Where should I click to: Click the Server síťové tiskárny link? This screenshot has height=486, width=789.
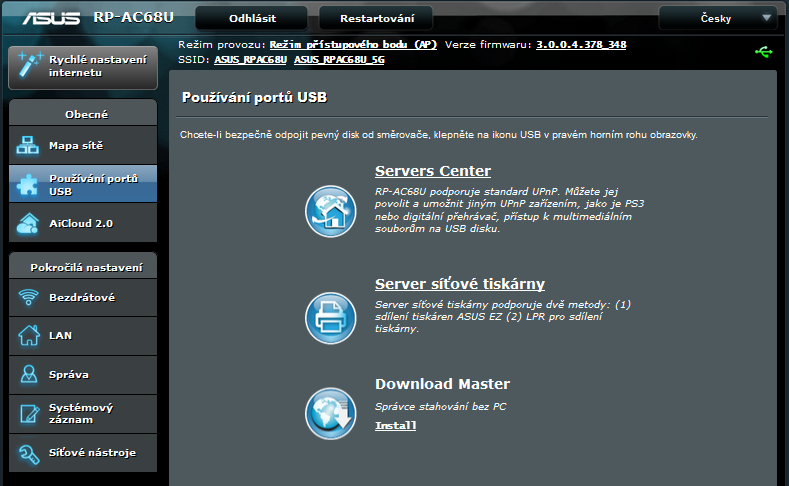[460, 284]
